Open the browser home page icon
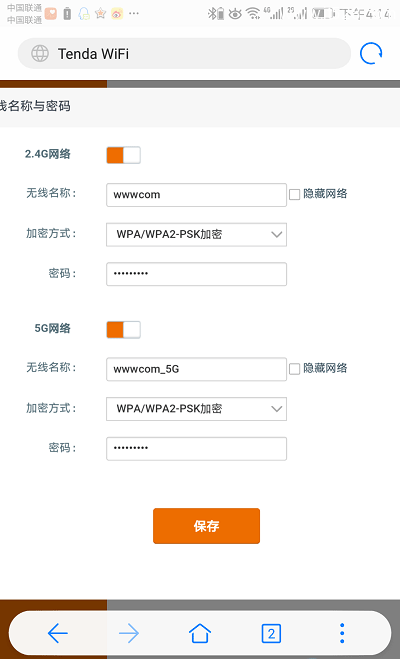 [x=200, y=633]
